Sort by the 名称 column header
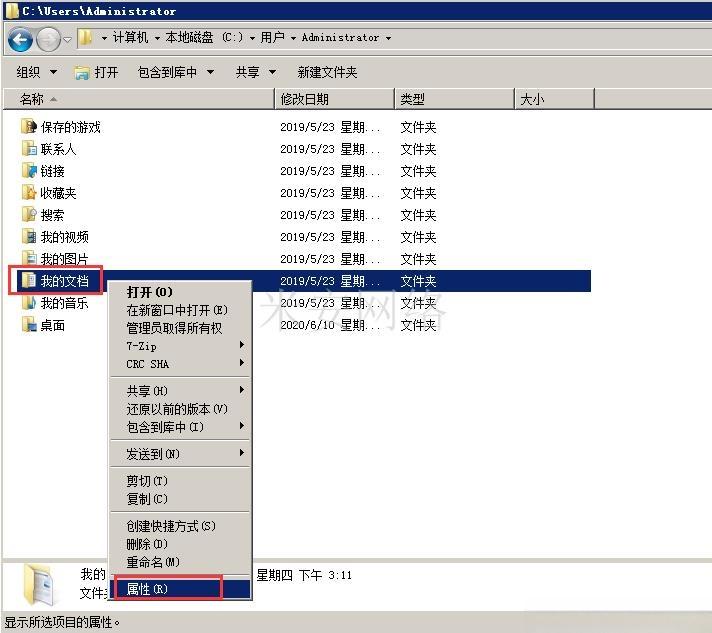 138,99
